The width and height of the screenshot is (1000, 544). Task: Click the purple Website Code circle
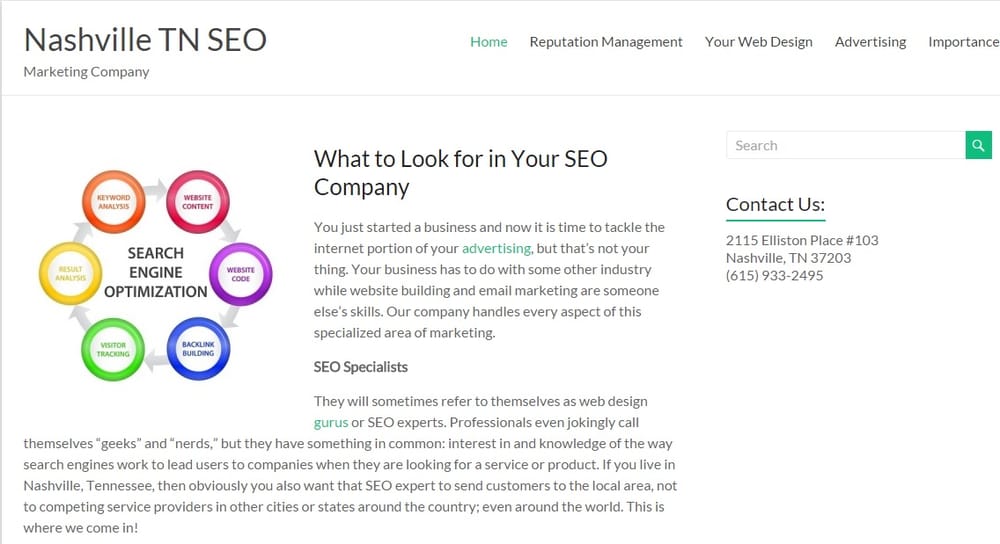click(240, 273)
